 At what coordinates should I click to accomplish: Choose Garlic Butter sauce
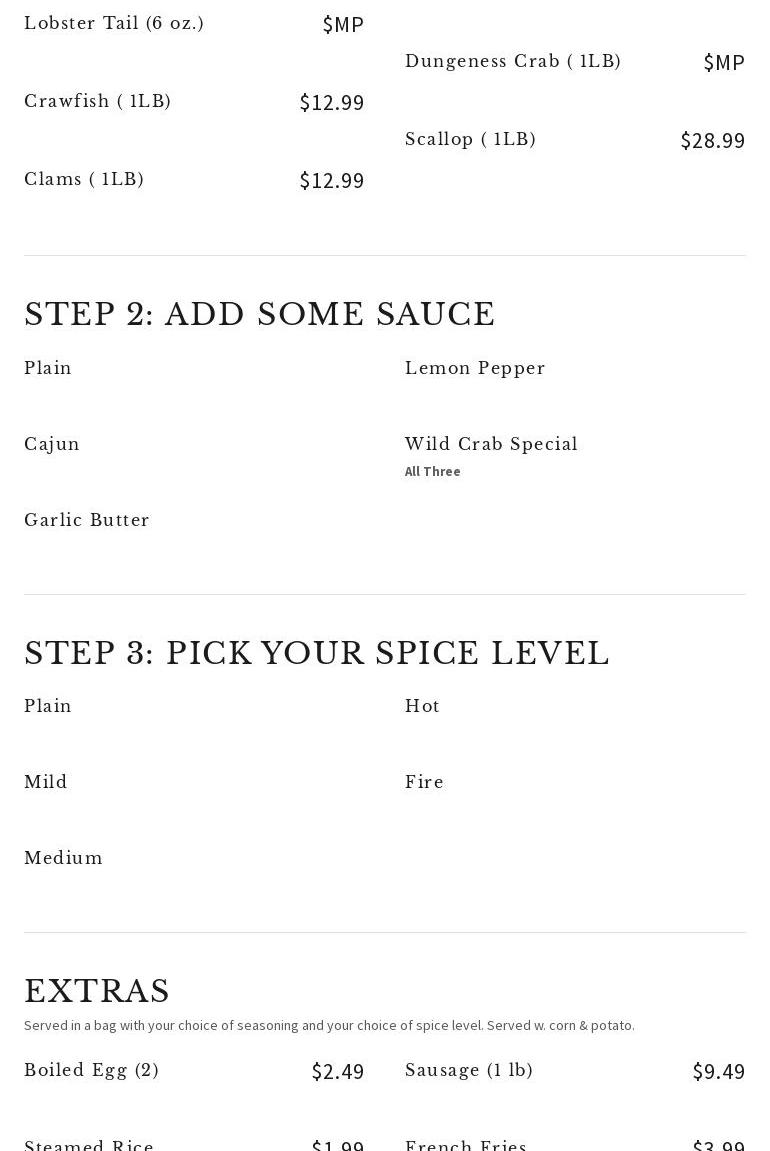point(87,521)
